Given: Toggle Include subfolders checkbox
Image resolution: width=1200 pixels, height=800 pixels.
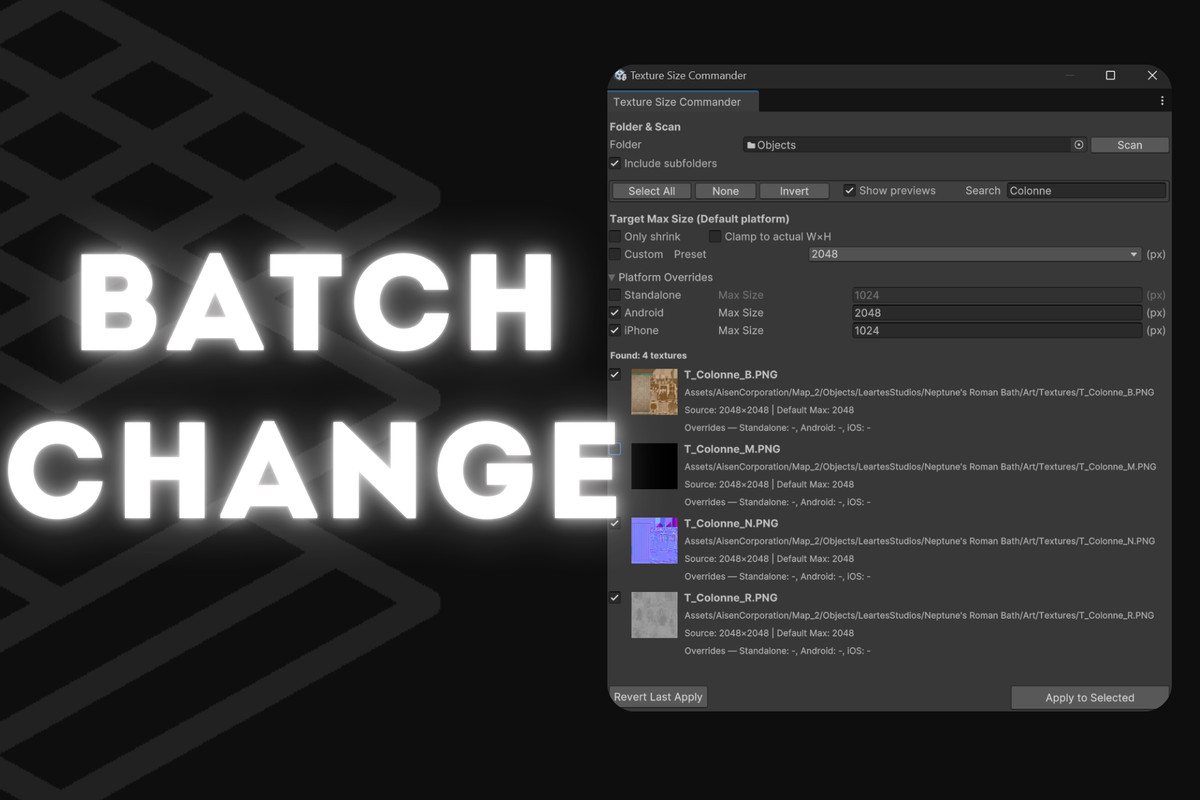Looking at the screenshot, I should 615,163.
